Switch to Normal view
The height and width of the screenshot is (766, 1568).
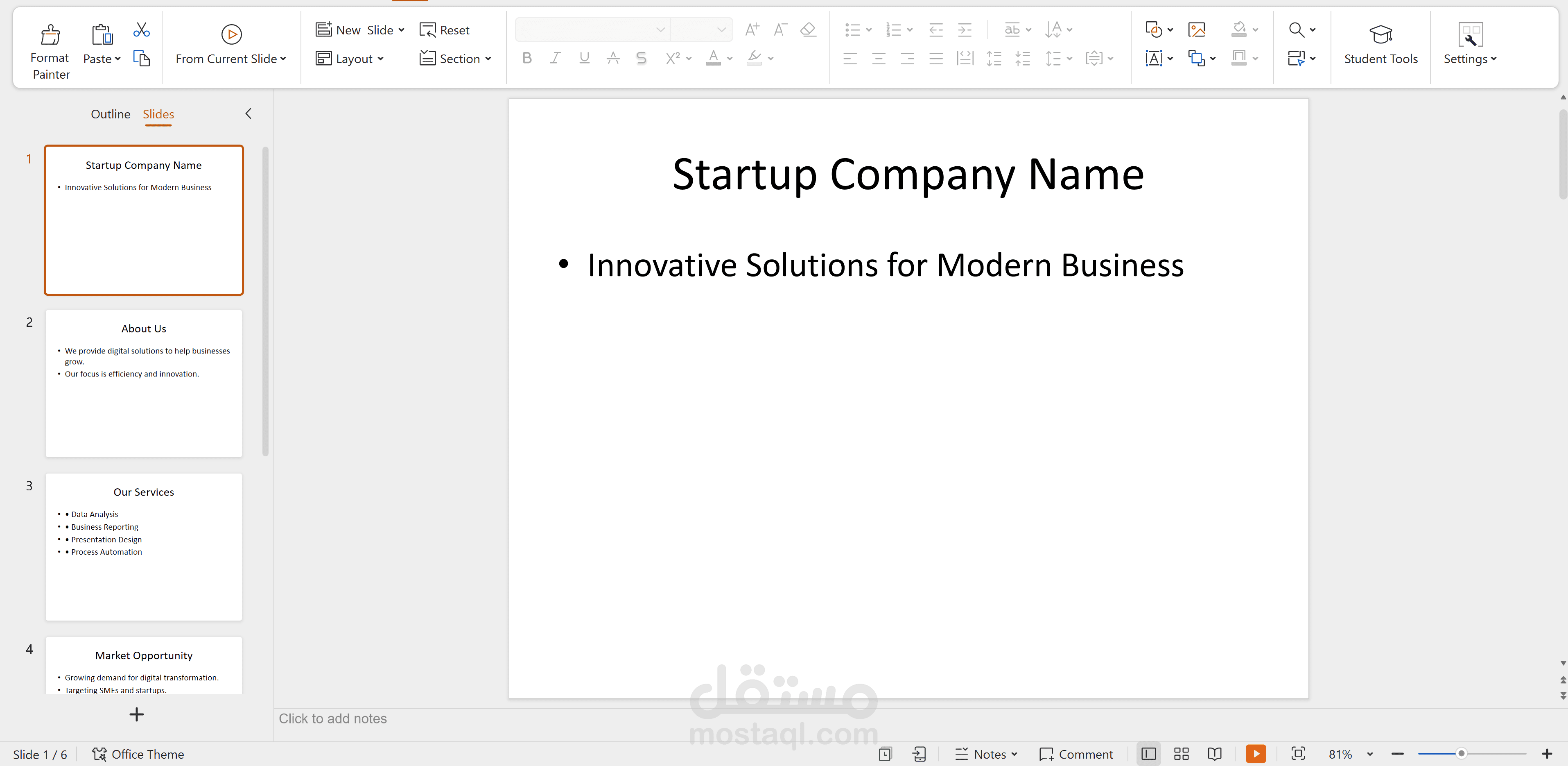pos(1148,754)
